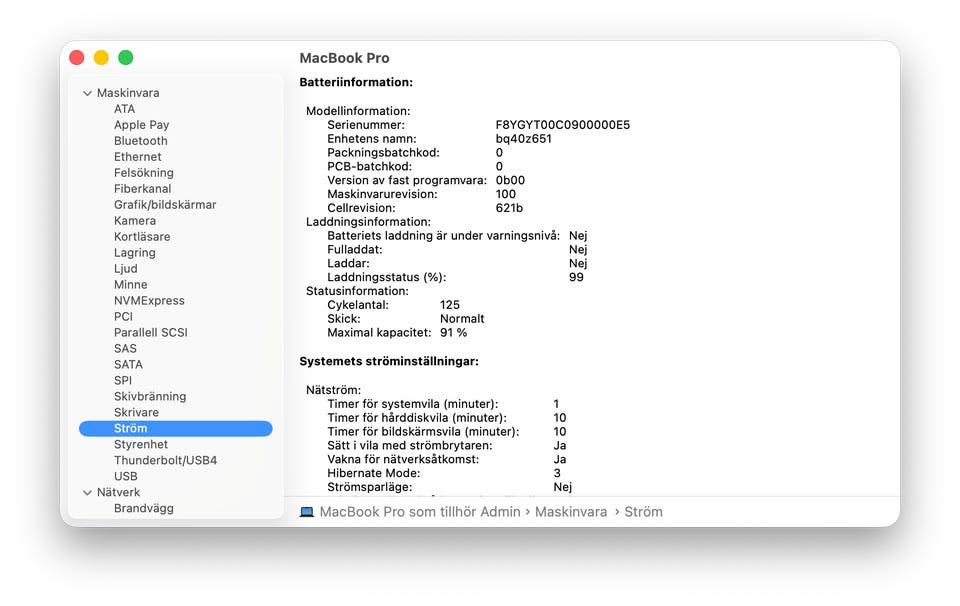Click the green zoom button
The image size is (960, 606).
(x=126, y=58)
